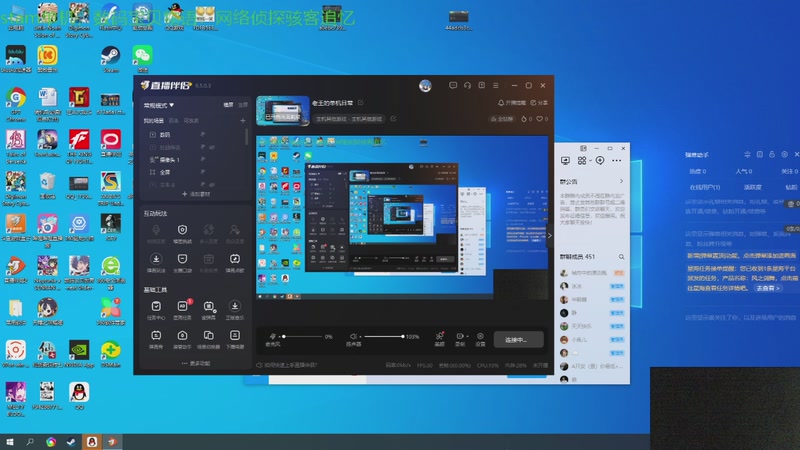This screenshot has width=800, height=450.
Task: Add a new scene with plus icon
Action: (243, 120)
